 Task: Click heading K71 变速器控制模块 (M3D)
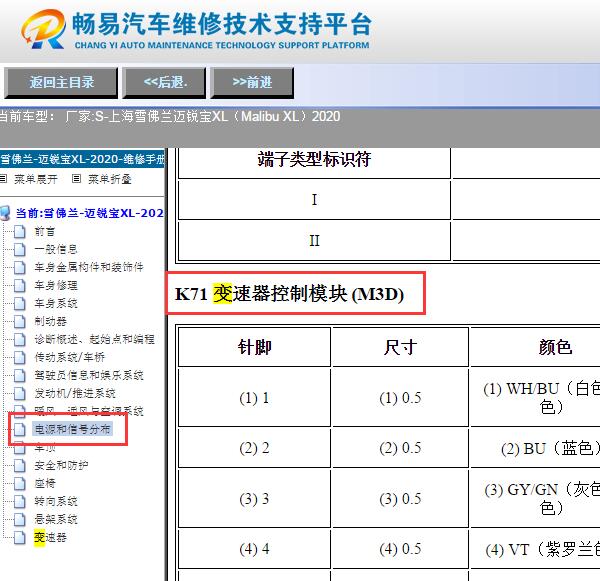pos(289,294)
